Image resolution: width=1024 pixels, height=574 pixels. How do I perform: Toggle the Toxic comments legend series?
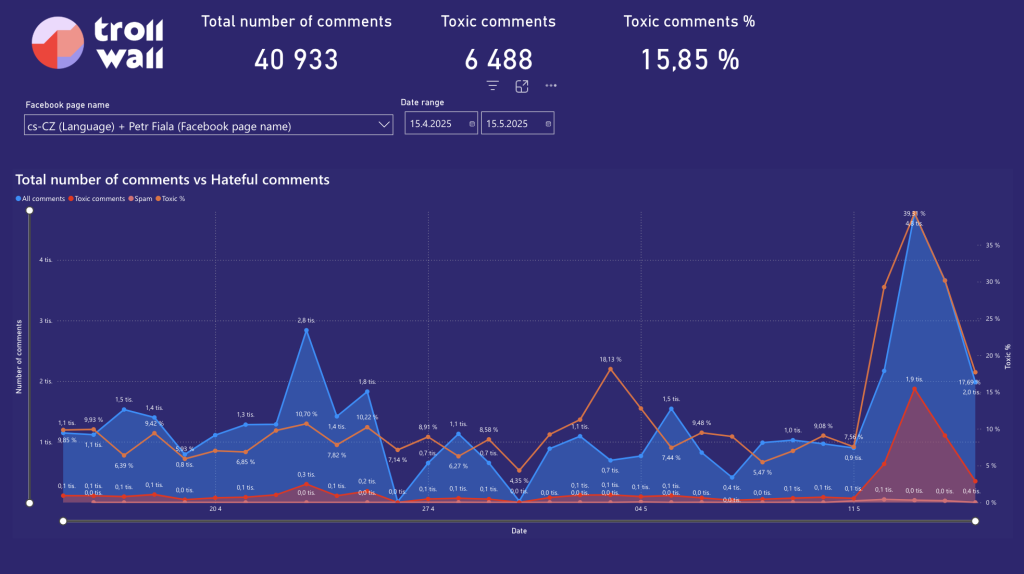tap(97, 199)
